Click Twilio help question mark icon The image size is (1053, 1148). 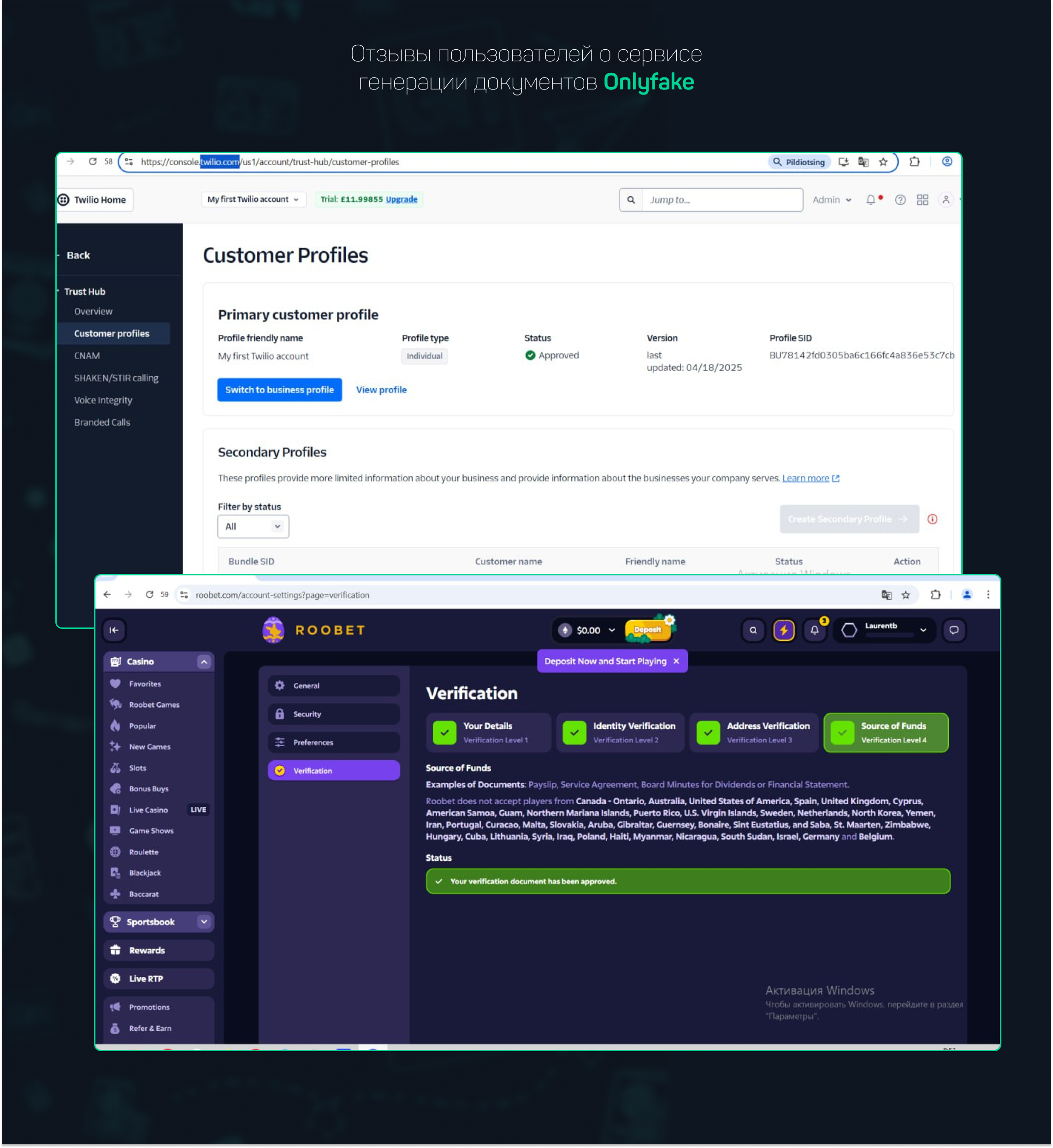900,200
